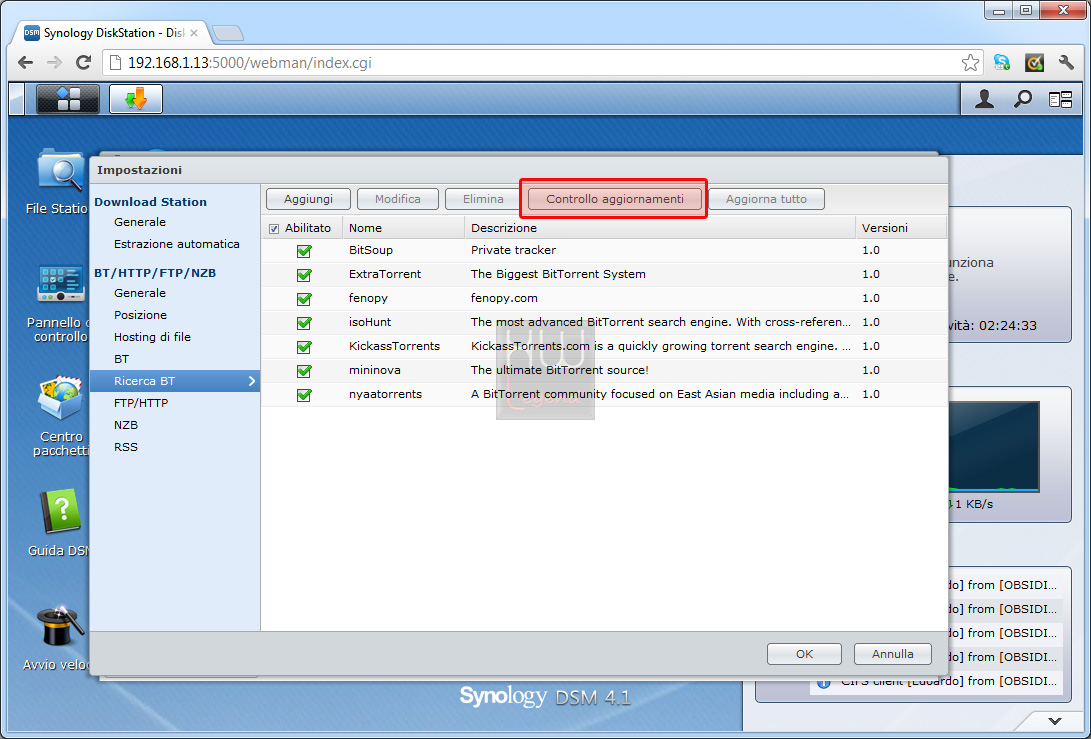Select the isoHunt row name
The width and height of the screenshot is (1091, 739).
(x=370, y=322)
